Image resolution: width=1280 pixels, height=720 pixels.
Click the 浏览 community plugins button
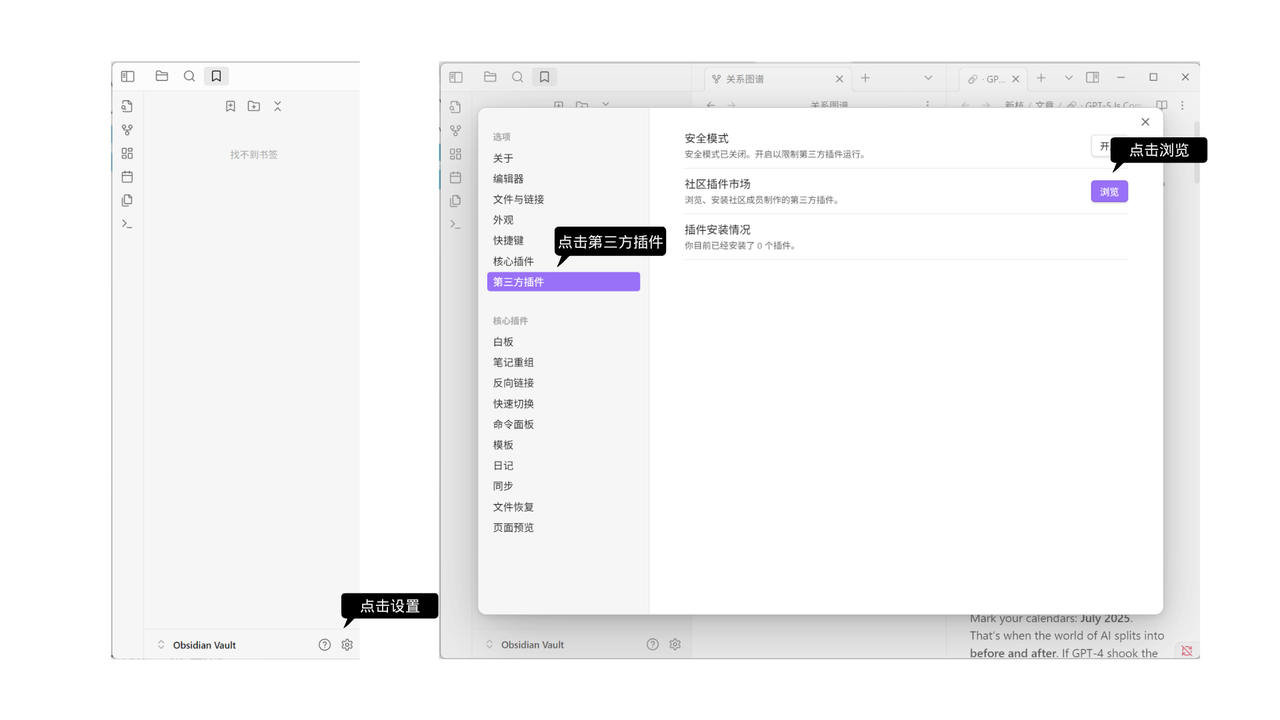[x=1108, y=190]
